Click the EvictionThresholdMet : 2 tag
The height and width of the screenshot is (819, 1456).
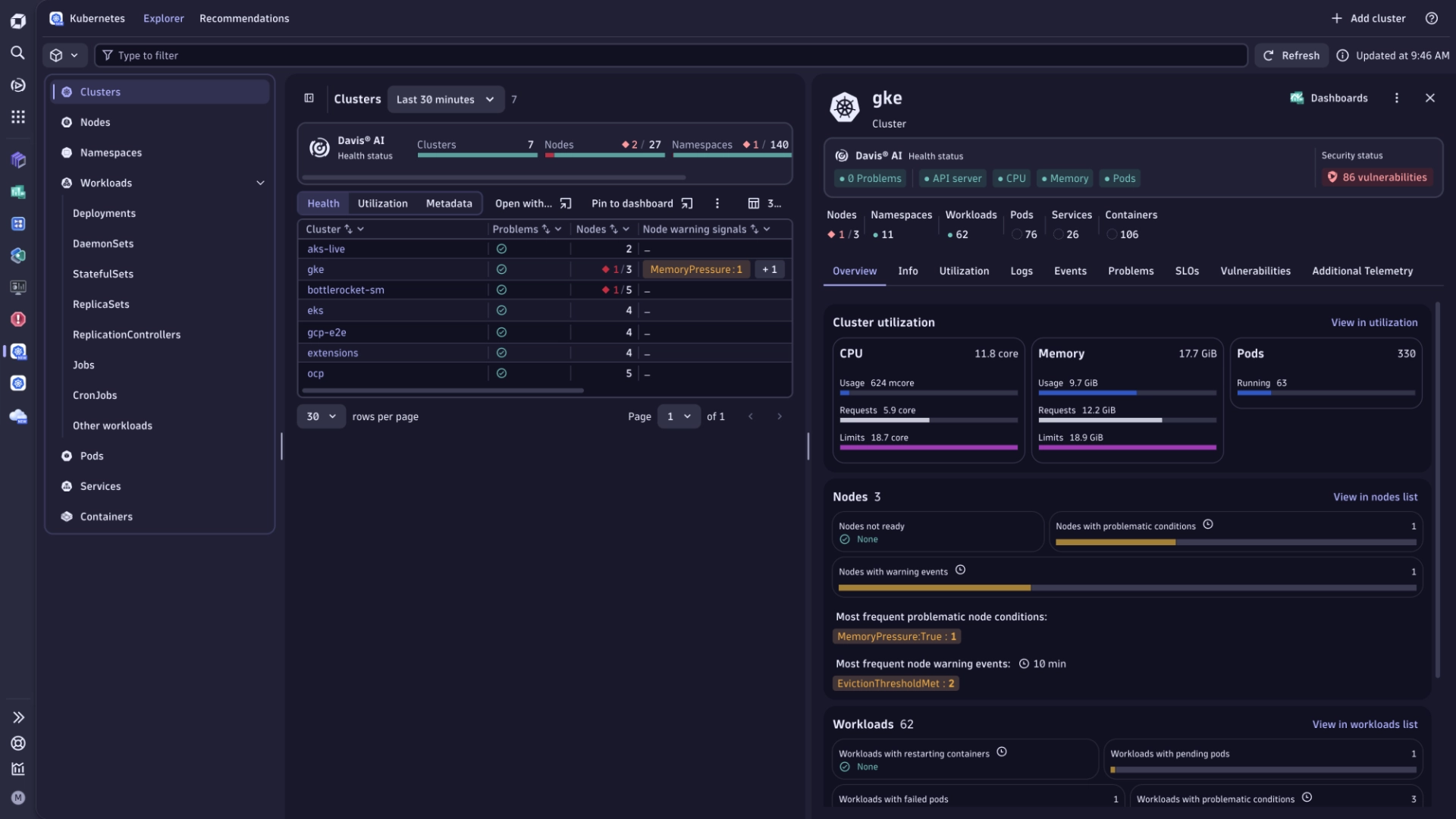pyautogui.click(x=896, y=683)
